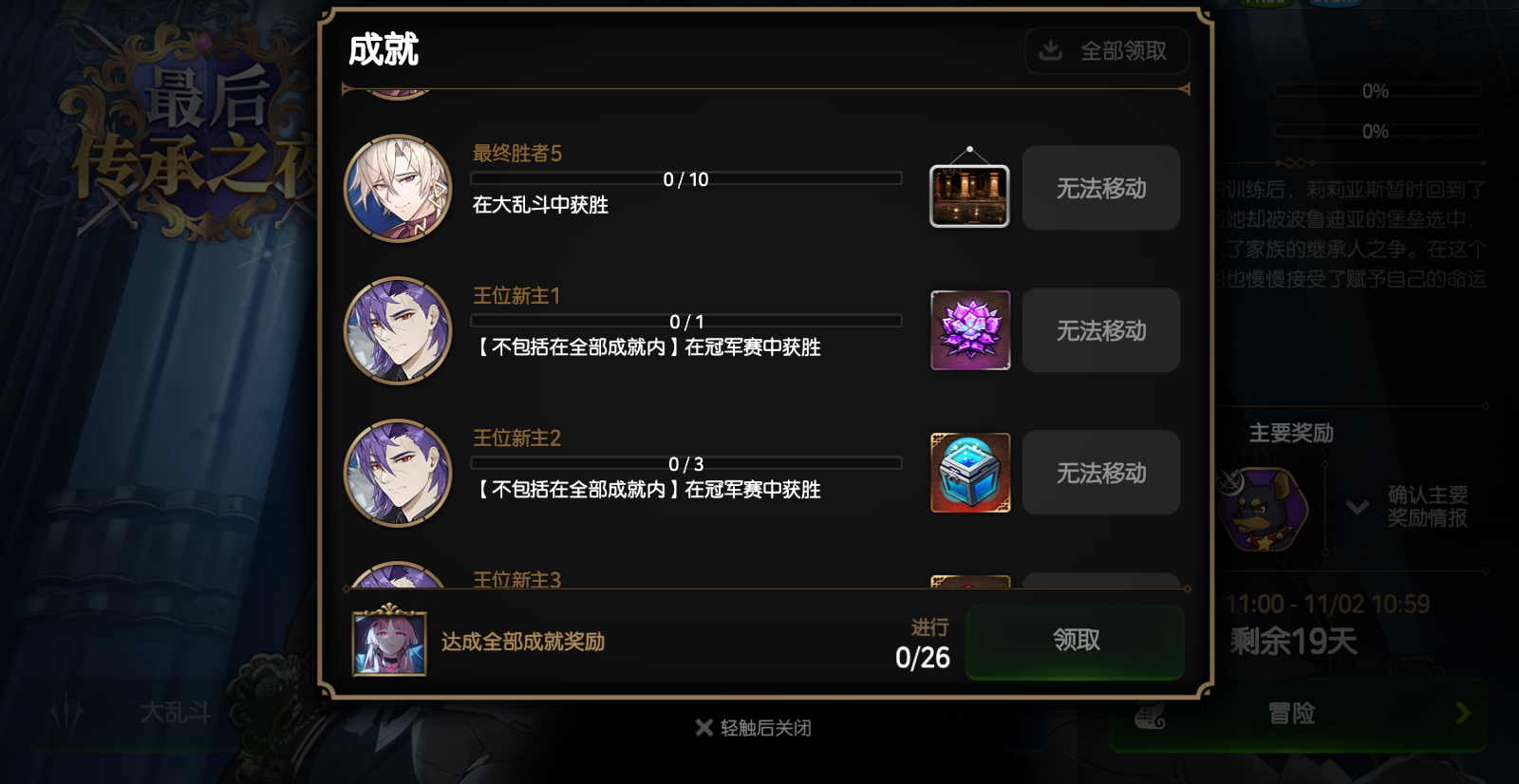
Task: Click the 最终胜者5 progress bar
Action: 685,178
